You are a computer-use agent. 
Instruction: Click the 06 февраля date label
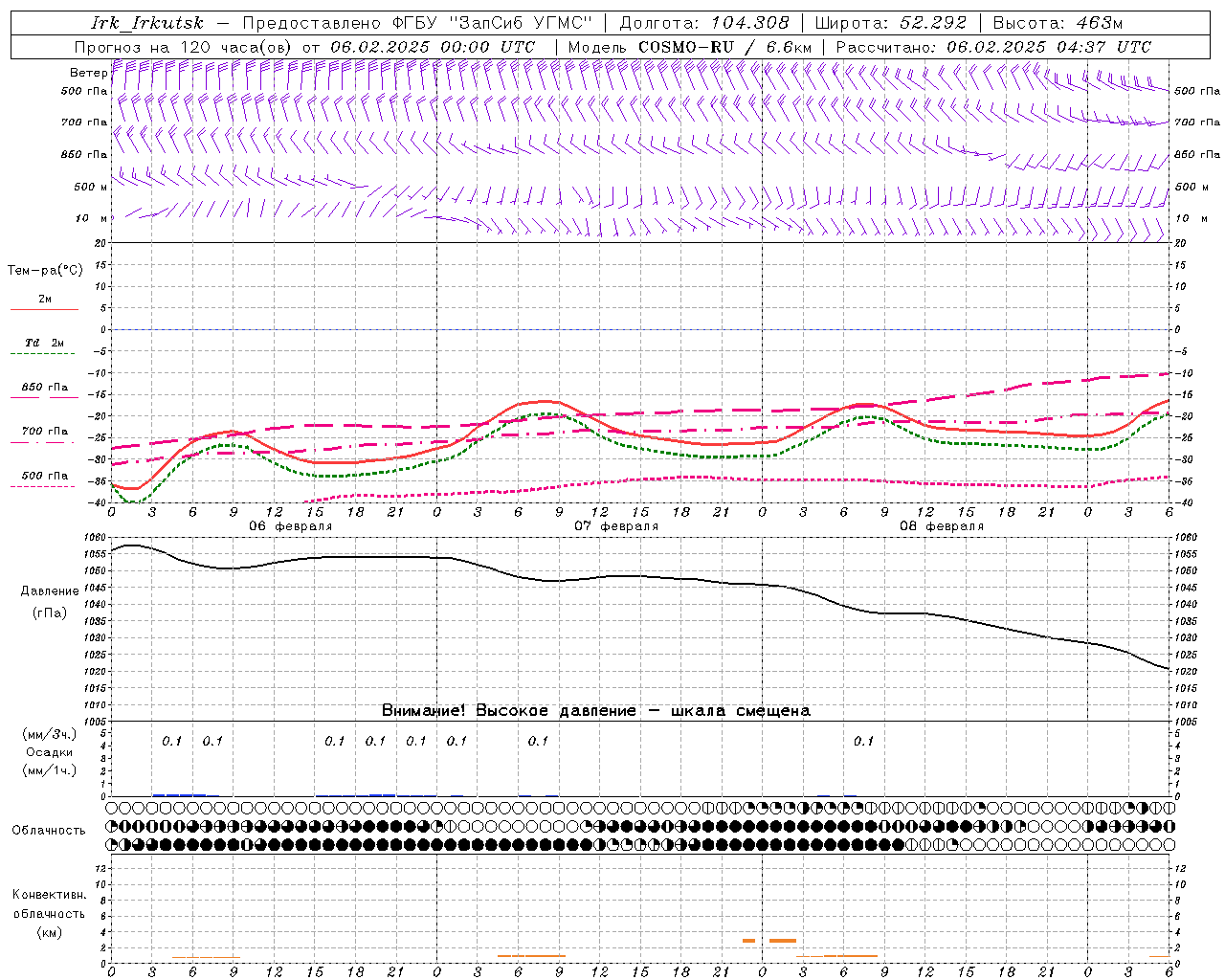pyautogui.click(x=291, y=526)
